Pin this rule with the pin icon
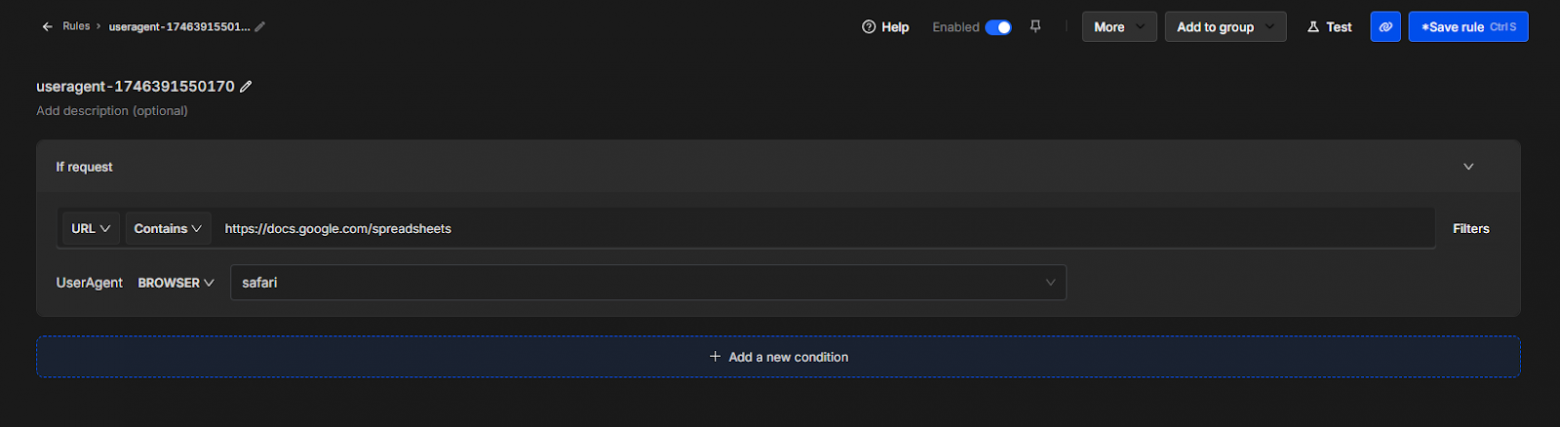This screenshot has width=1560, height=427. point(1035,27)
